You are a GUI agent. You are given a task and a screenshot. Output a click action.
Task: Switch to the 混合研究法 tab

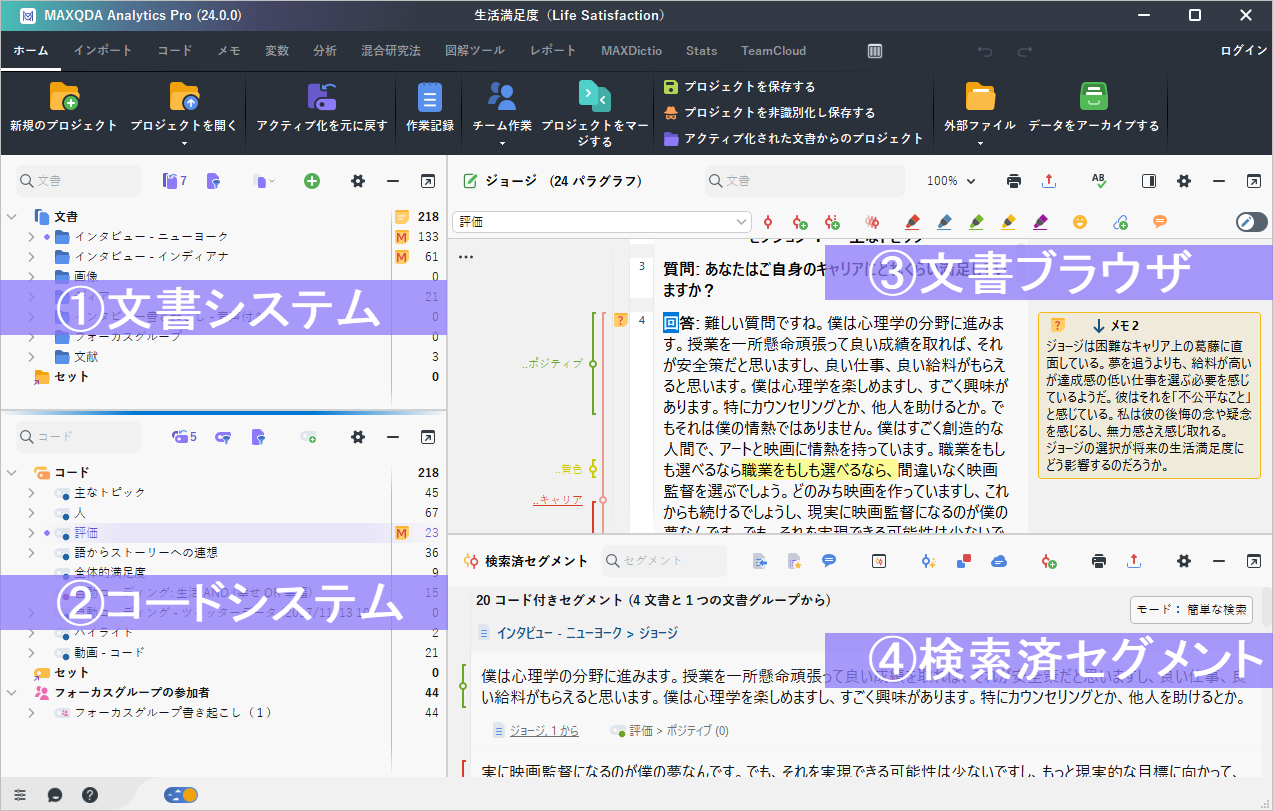[391, 51]
